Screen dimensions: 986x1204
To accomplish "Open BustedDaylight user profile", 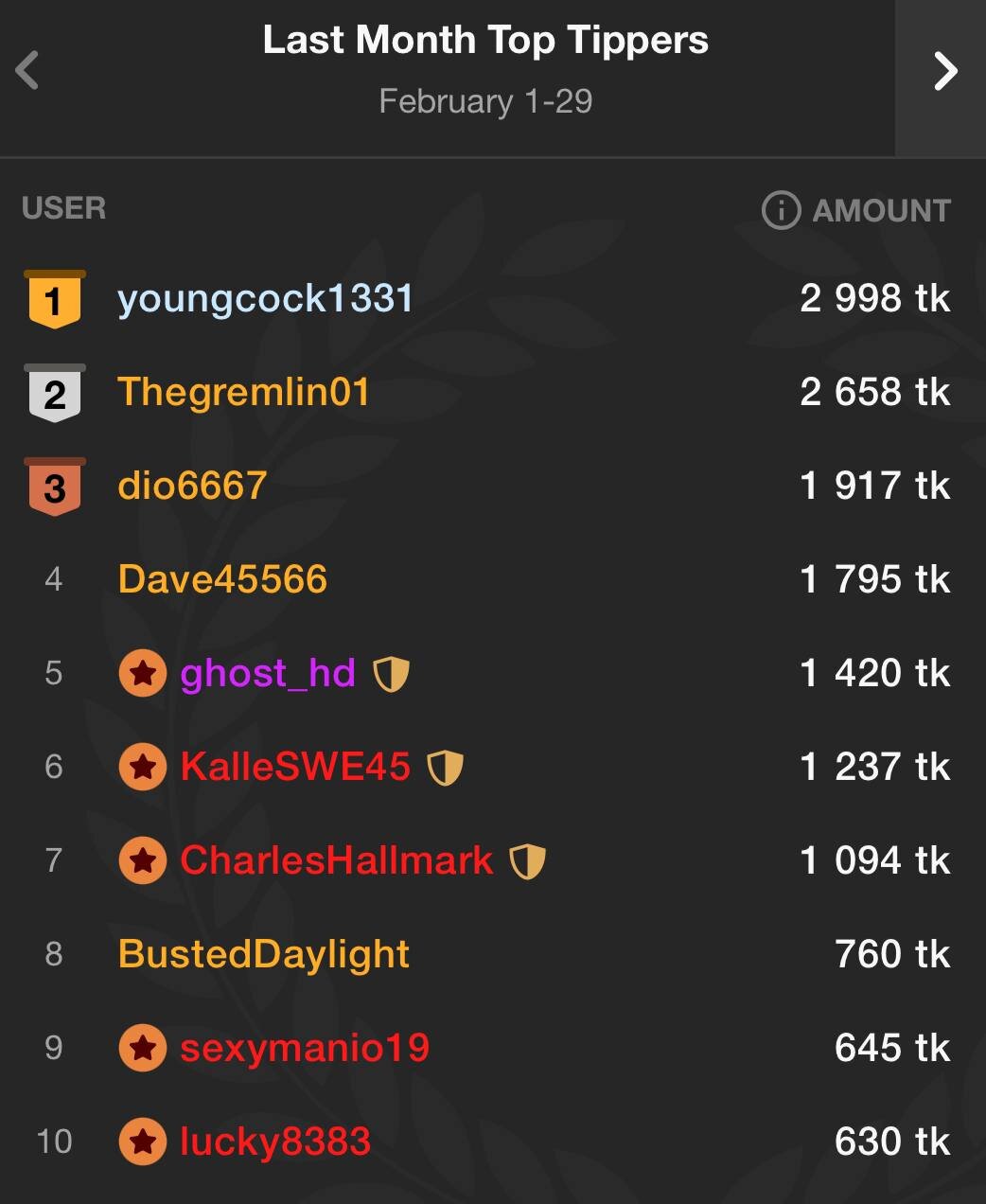I will (x=264, y=954).
